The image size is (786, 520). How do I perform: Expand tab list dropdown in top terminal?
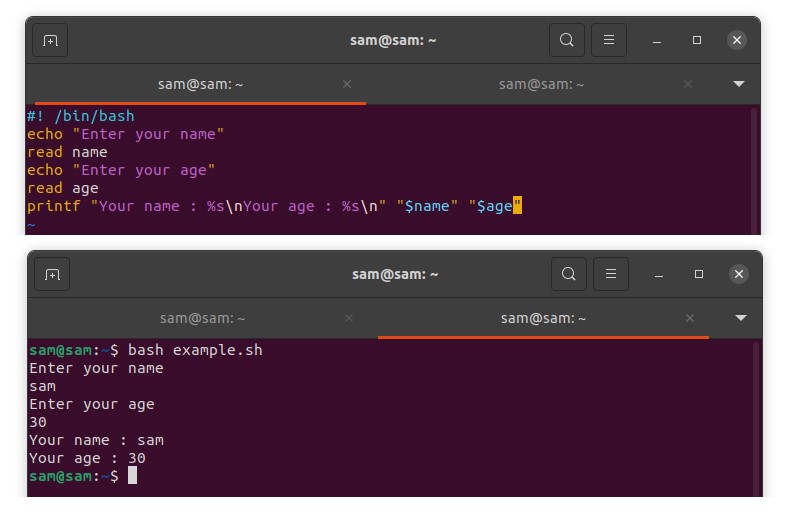(739, 84)
